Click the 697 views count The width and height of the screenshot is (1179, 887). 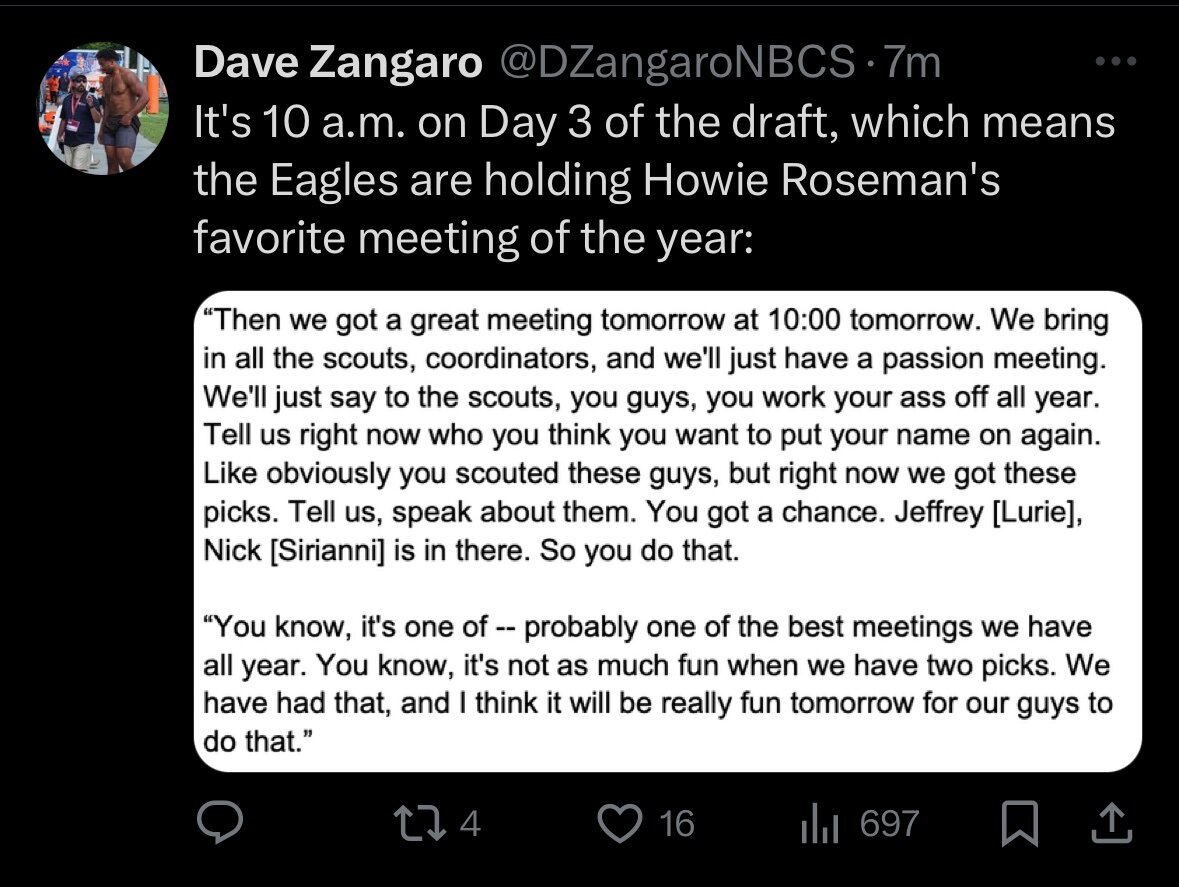tap(889, 823)
